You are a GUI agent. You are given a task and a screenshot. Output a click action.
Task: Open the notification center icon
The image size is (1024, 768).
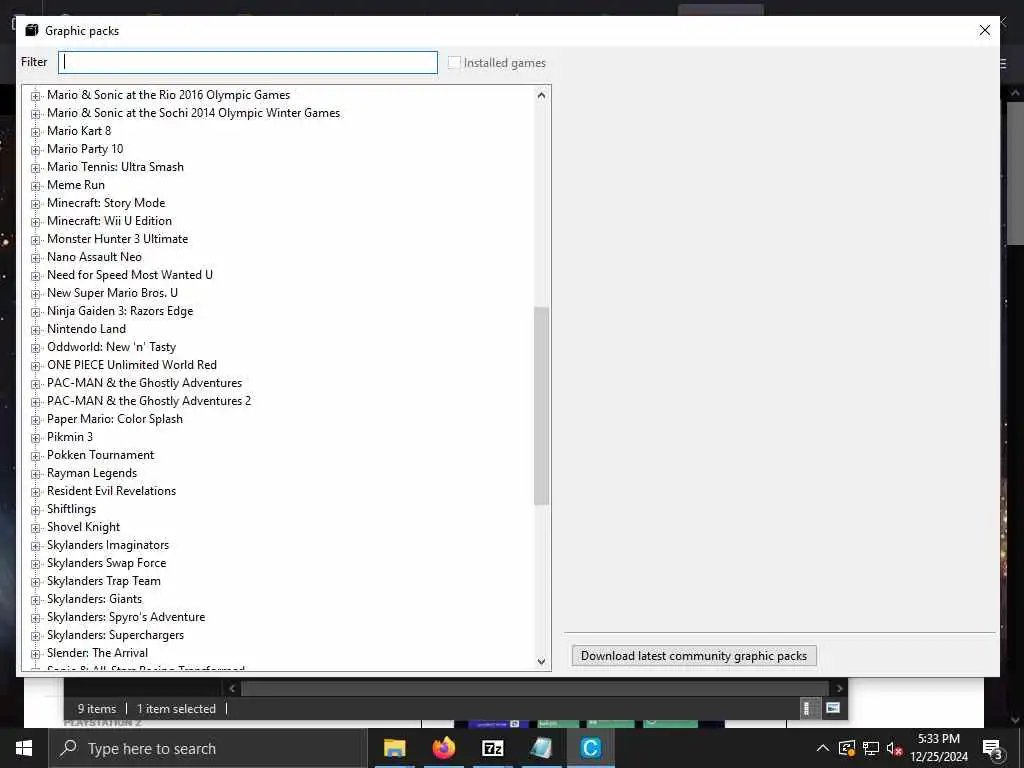(992, 749)
